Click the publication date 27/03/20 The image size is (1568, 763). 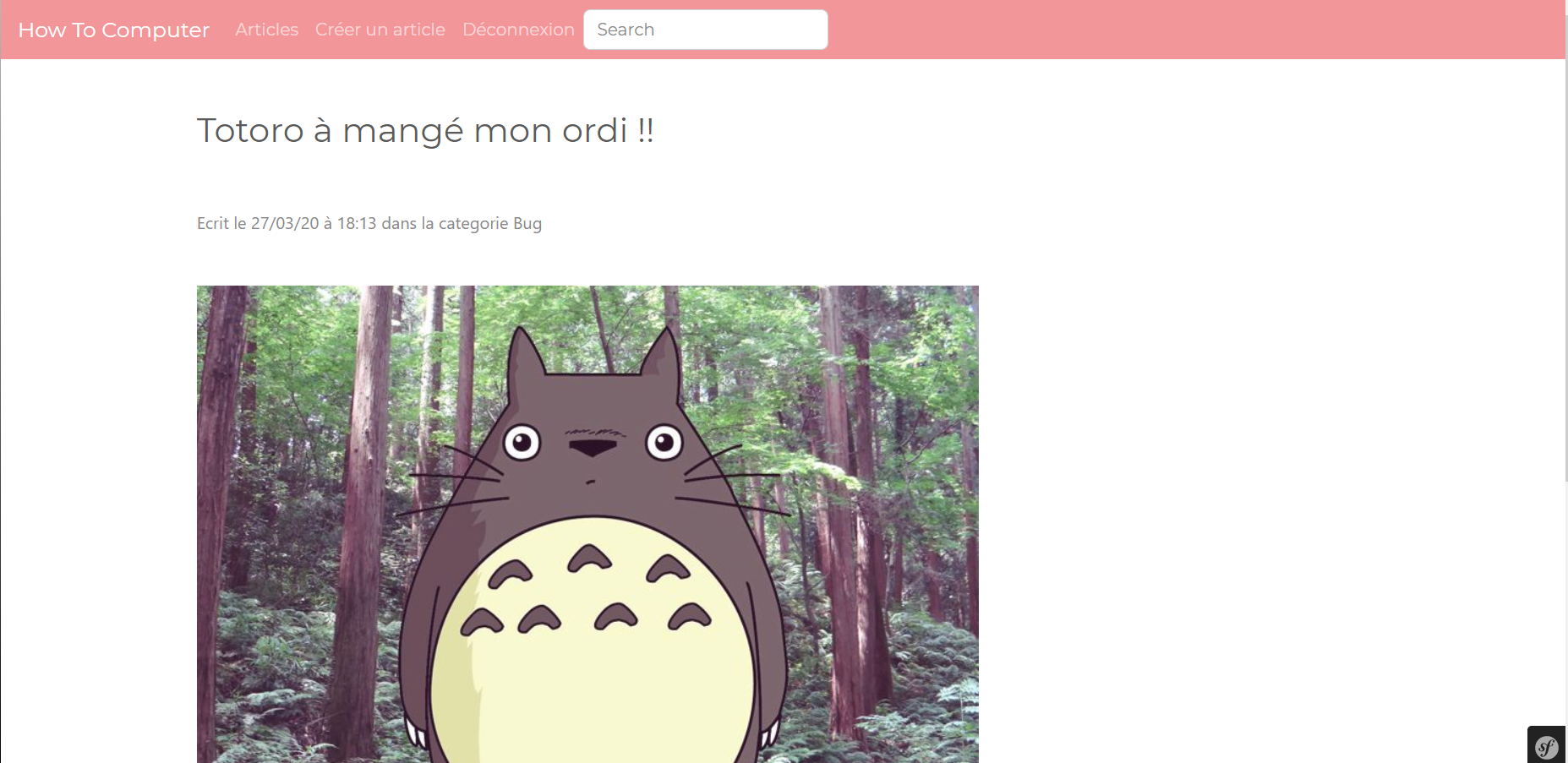(x=285, y=223)
